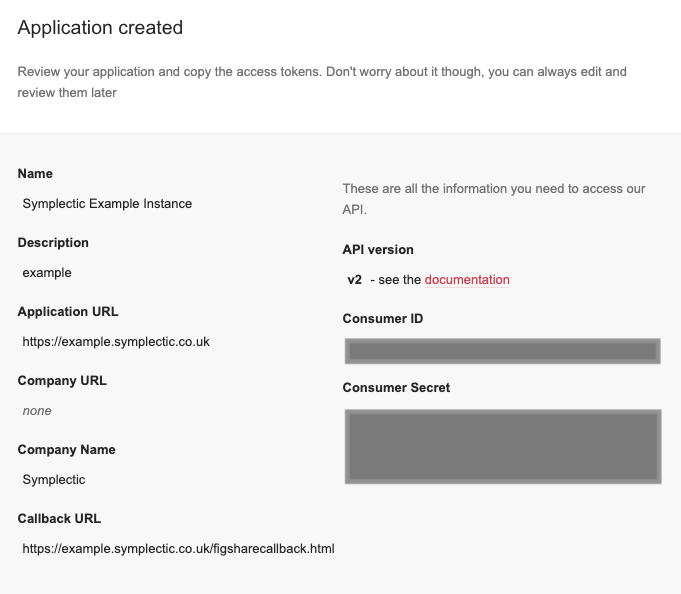
Task: Click the Application created heading
Action: [x=100, y=28]
